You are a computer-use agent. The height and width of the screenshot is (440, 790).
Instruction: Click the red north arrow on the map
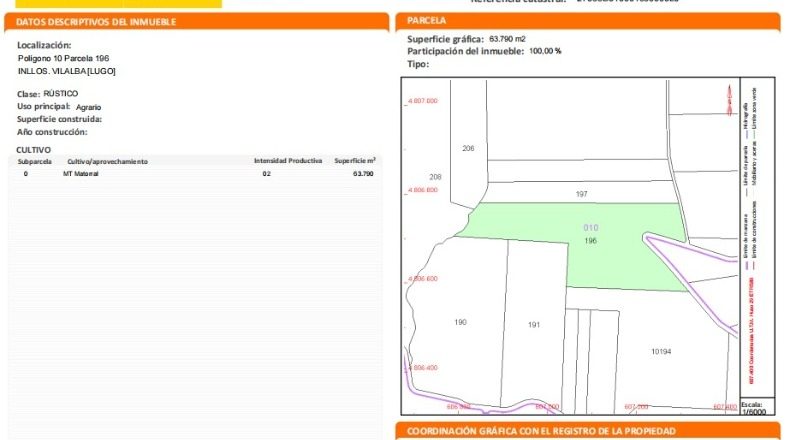click(729, 100)
